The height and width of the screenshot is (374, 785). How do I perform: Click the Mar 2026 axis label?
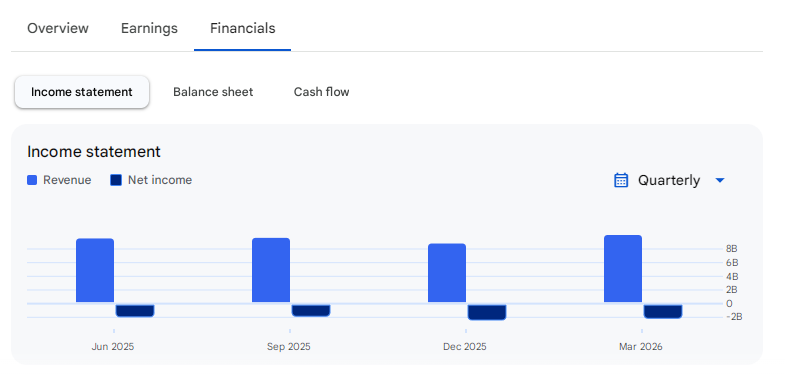click(x=640, y=347)
